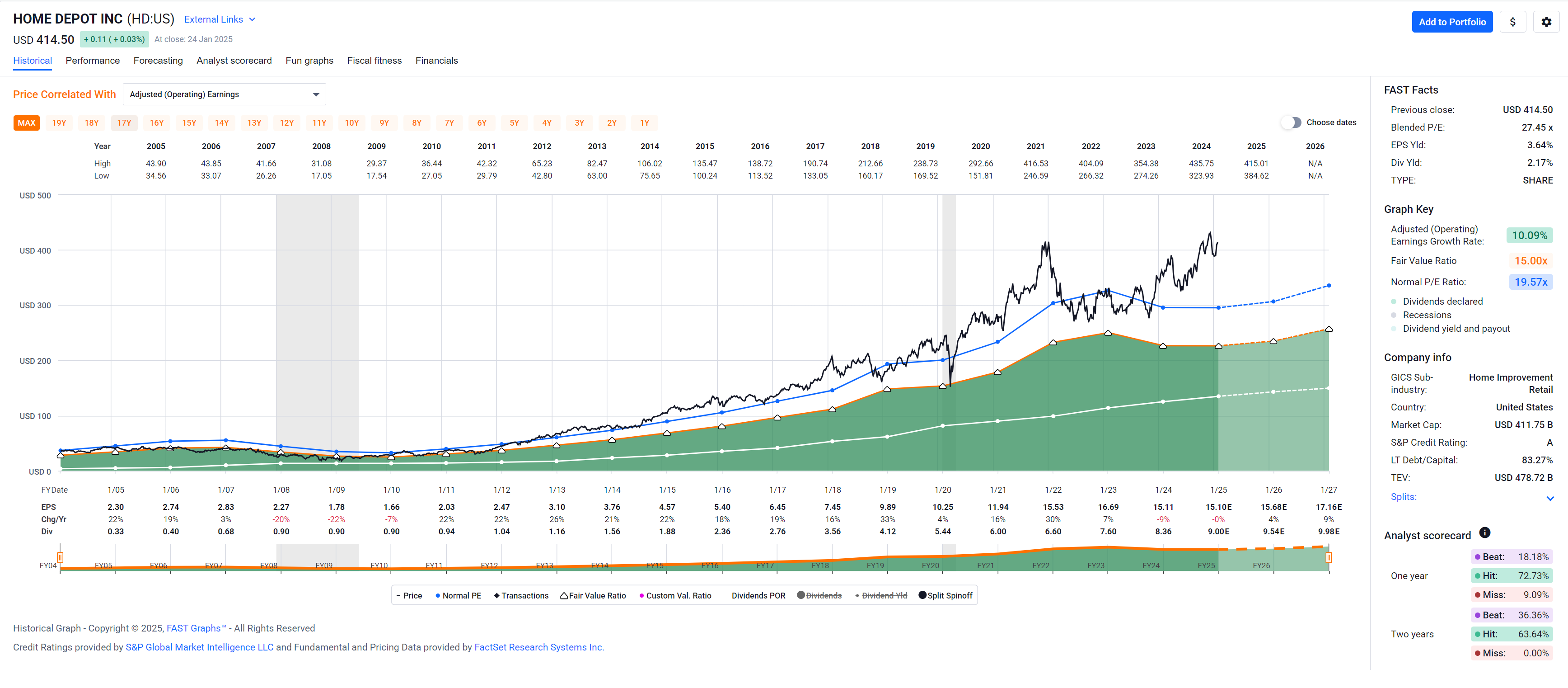The height and width of the screenshot is (688, 1568).
Task: Click the orange Fair Value Ratio 15.00x swatch
Action: (x=1530, y=260)
